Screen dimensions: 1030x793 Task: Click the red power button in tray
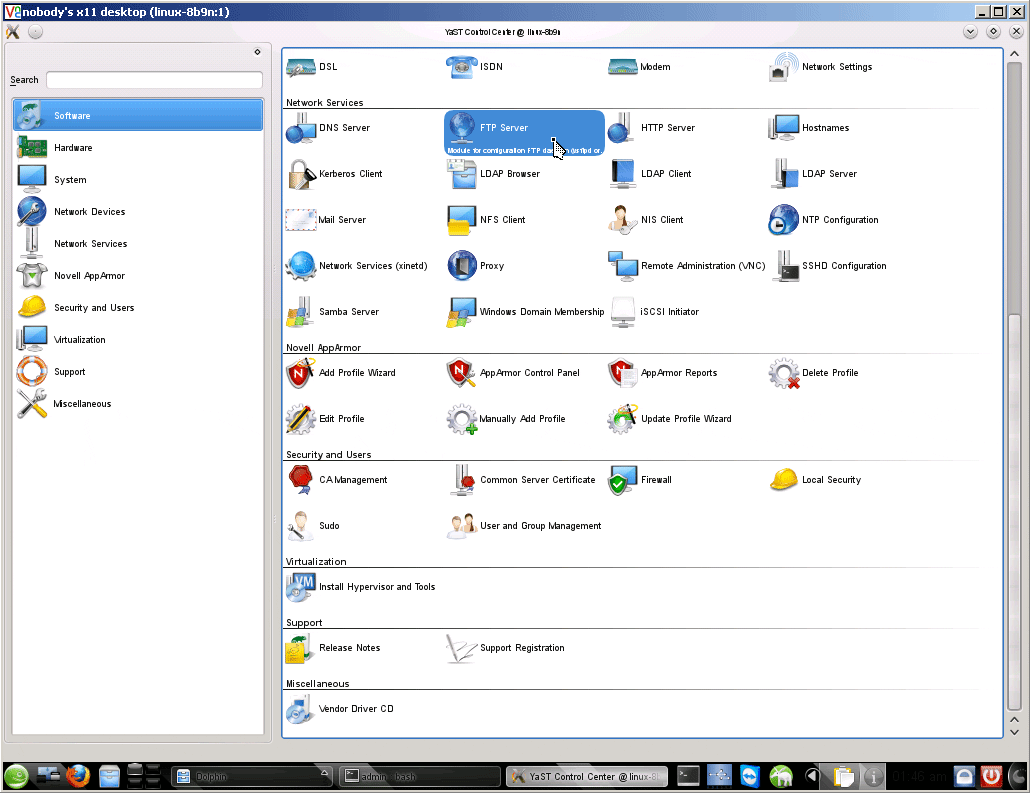tap(991, 777)
